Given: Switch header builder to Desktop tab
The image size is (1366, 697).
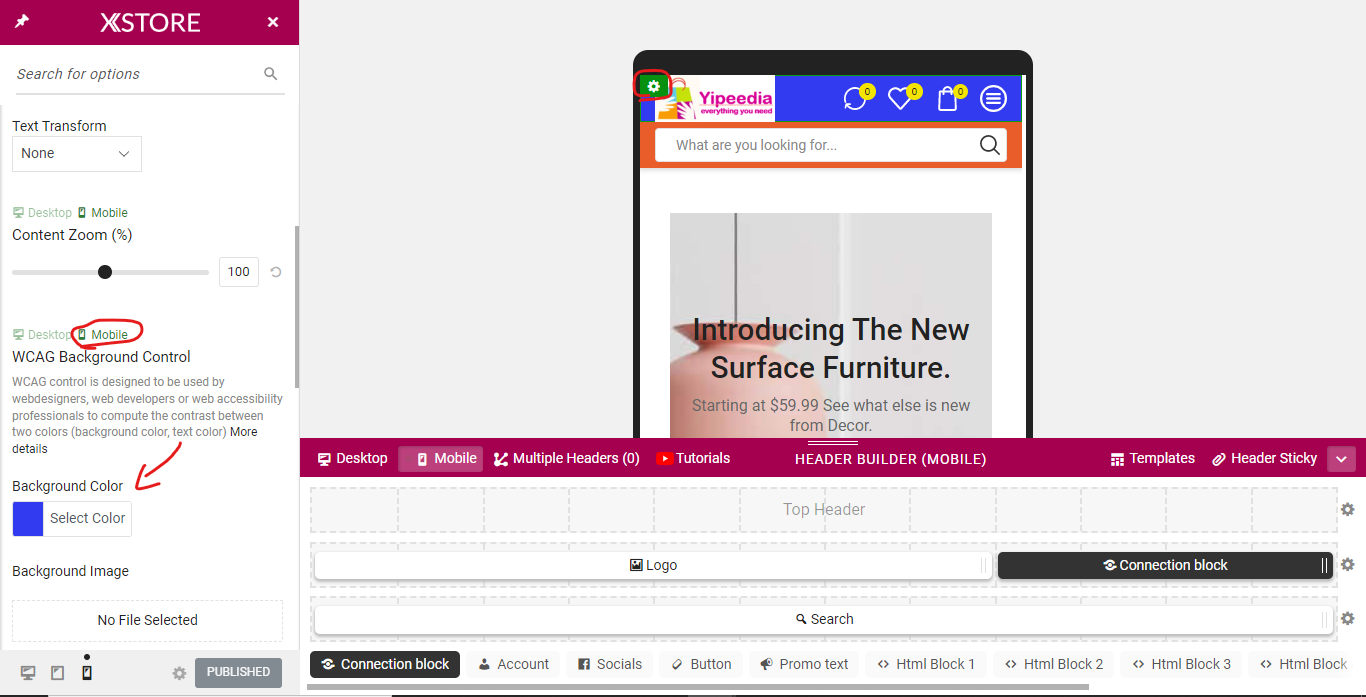Looking at the screenshot, I should 352,459.
